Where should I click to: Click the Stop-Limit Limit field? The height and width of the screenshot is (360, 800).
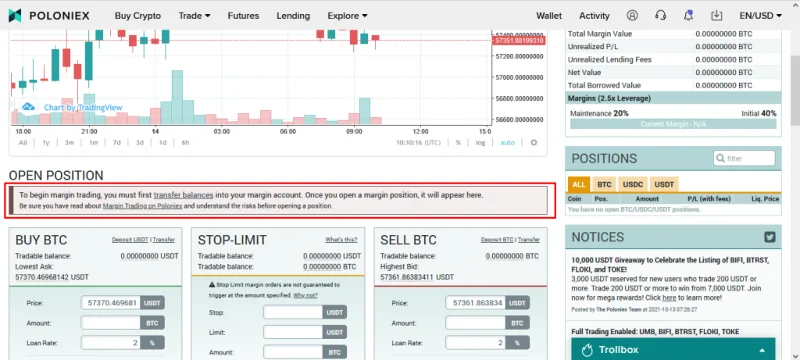pyautogui.click(x=293, y=332)
